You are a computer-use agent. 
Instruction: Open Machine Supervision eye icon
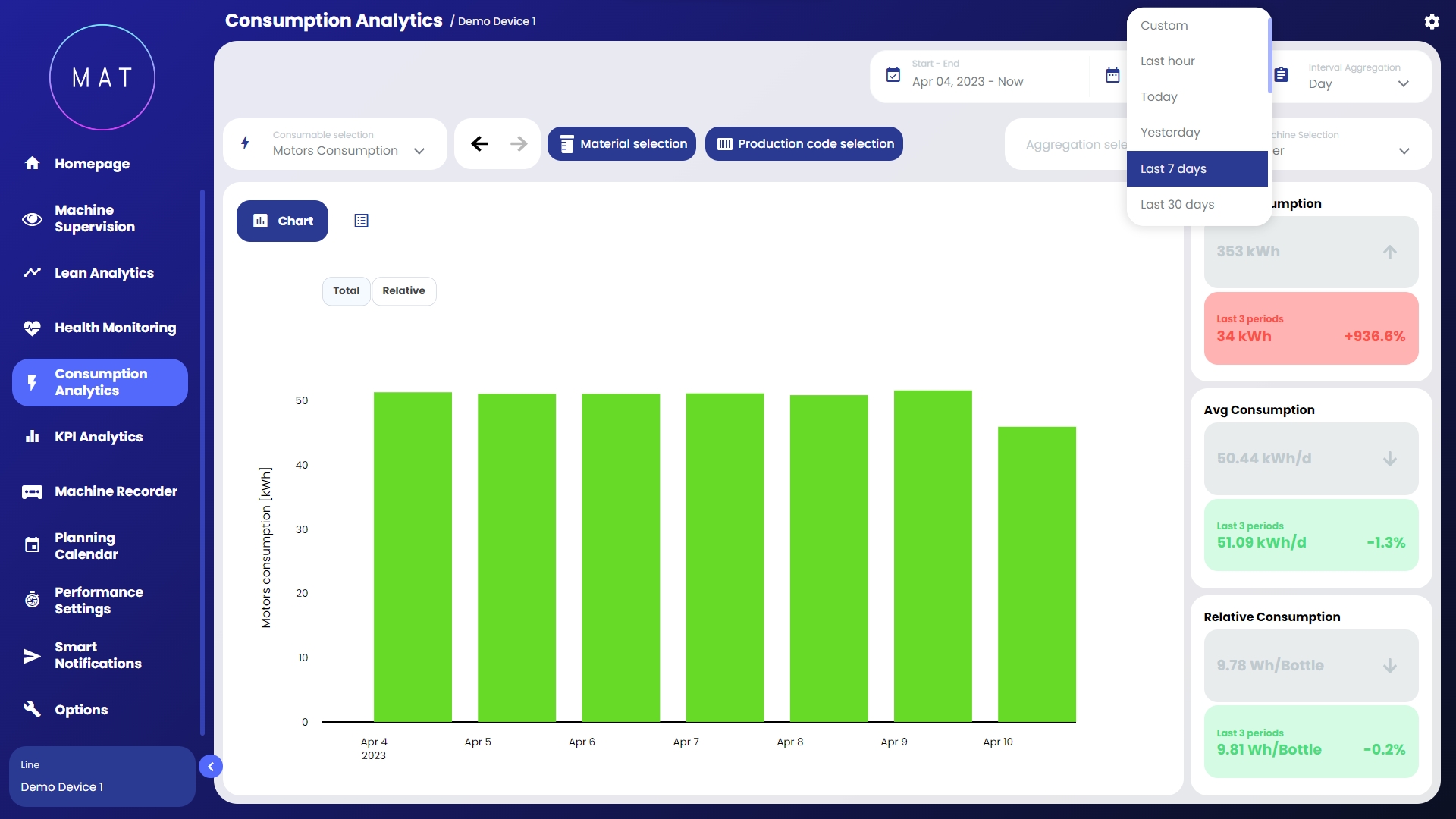pyautogui.click(x=32, y=219)
